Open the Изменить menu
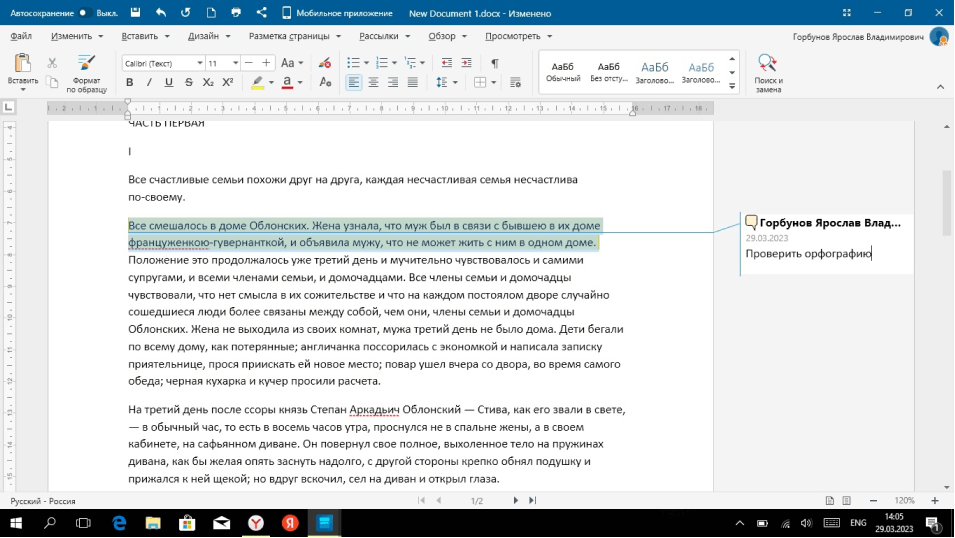Screen dimensions: 955x538 (77, 36)
